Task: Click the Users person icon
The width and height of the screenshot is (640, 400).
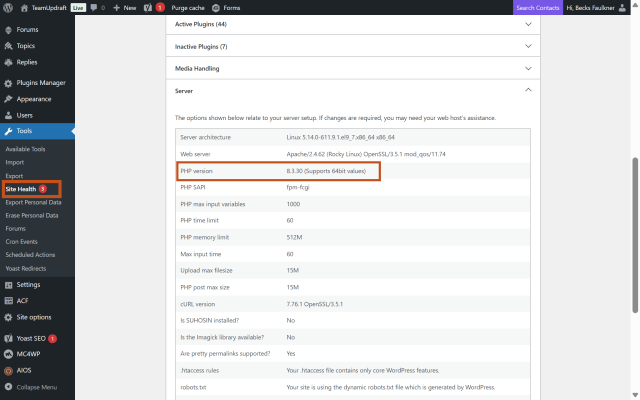Action: pos(8,116)
